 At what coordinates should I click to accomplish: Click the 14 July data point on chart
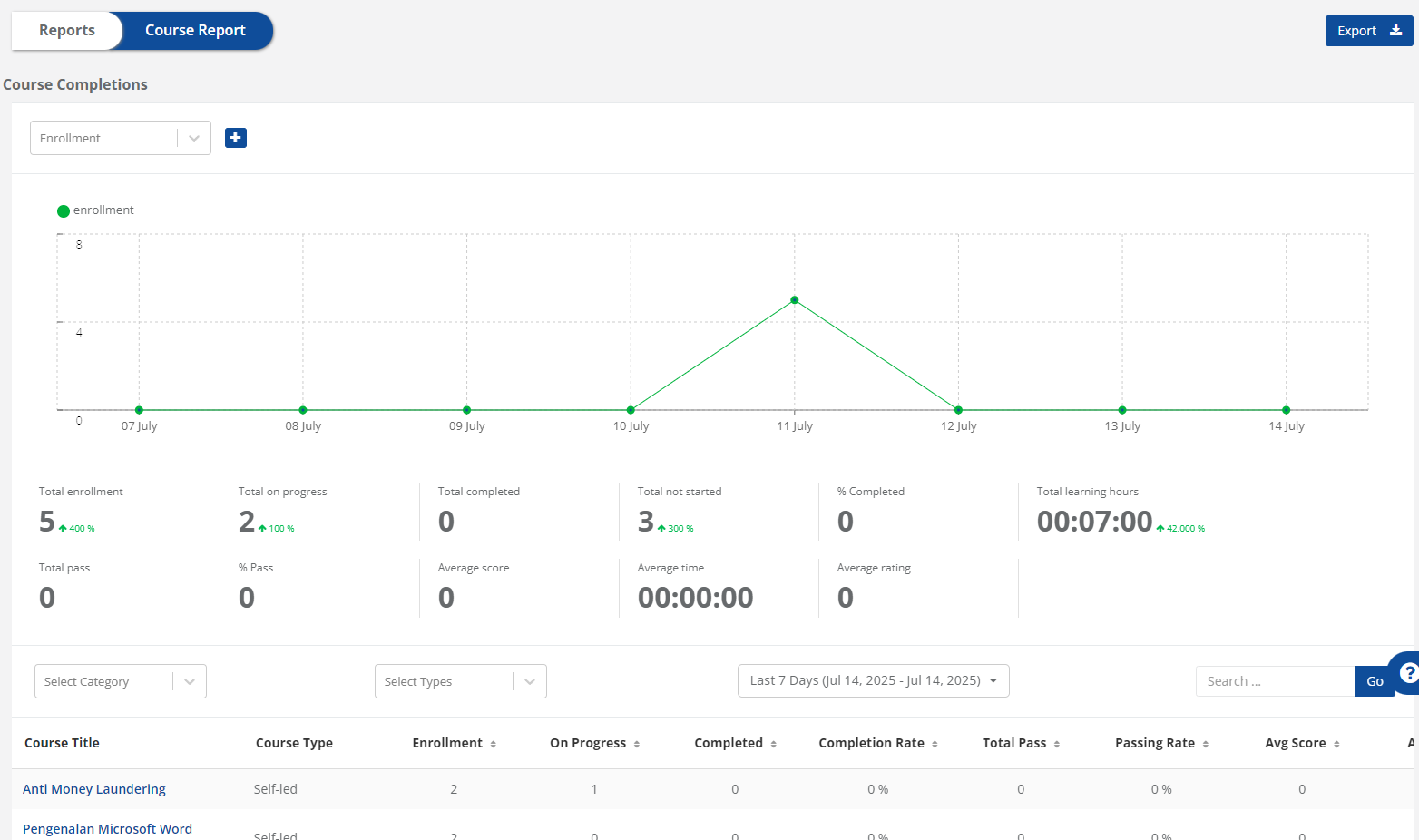coord(1287,410)
